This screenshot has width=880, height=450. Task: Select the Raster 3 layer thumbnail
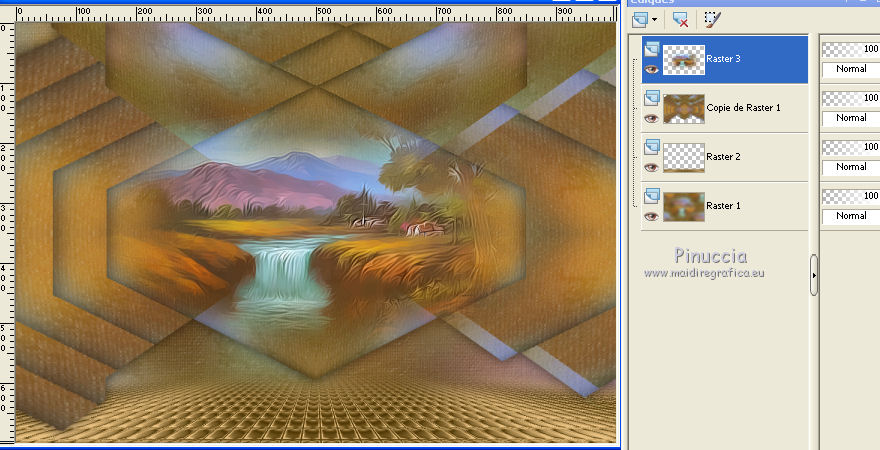[684, 59]
